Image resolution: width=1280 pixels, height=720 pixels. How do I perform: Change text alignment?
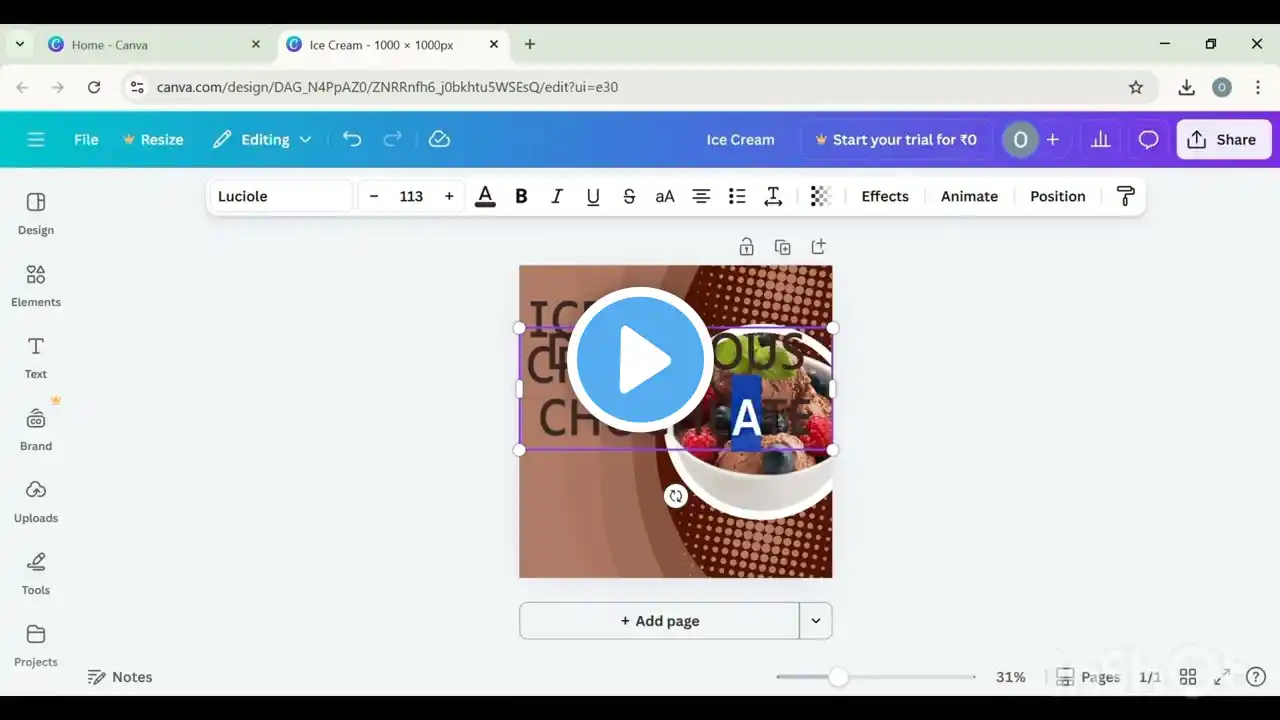701,196
